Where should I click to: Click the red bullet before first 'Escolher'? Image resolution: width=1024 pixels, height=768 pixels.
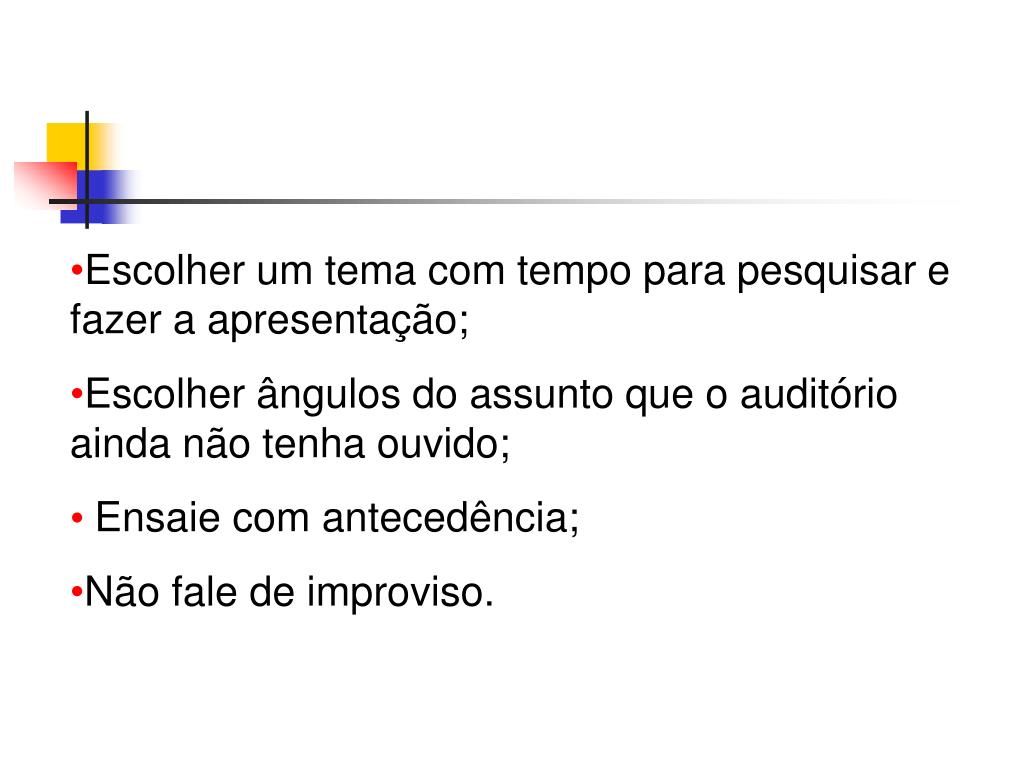[76, 270]
